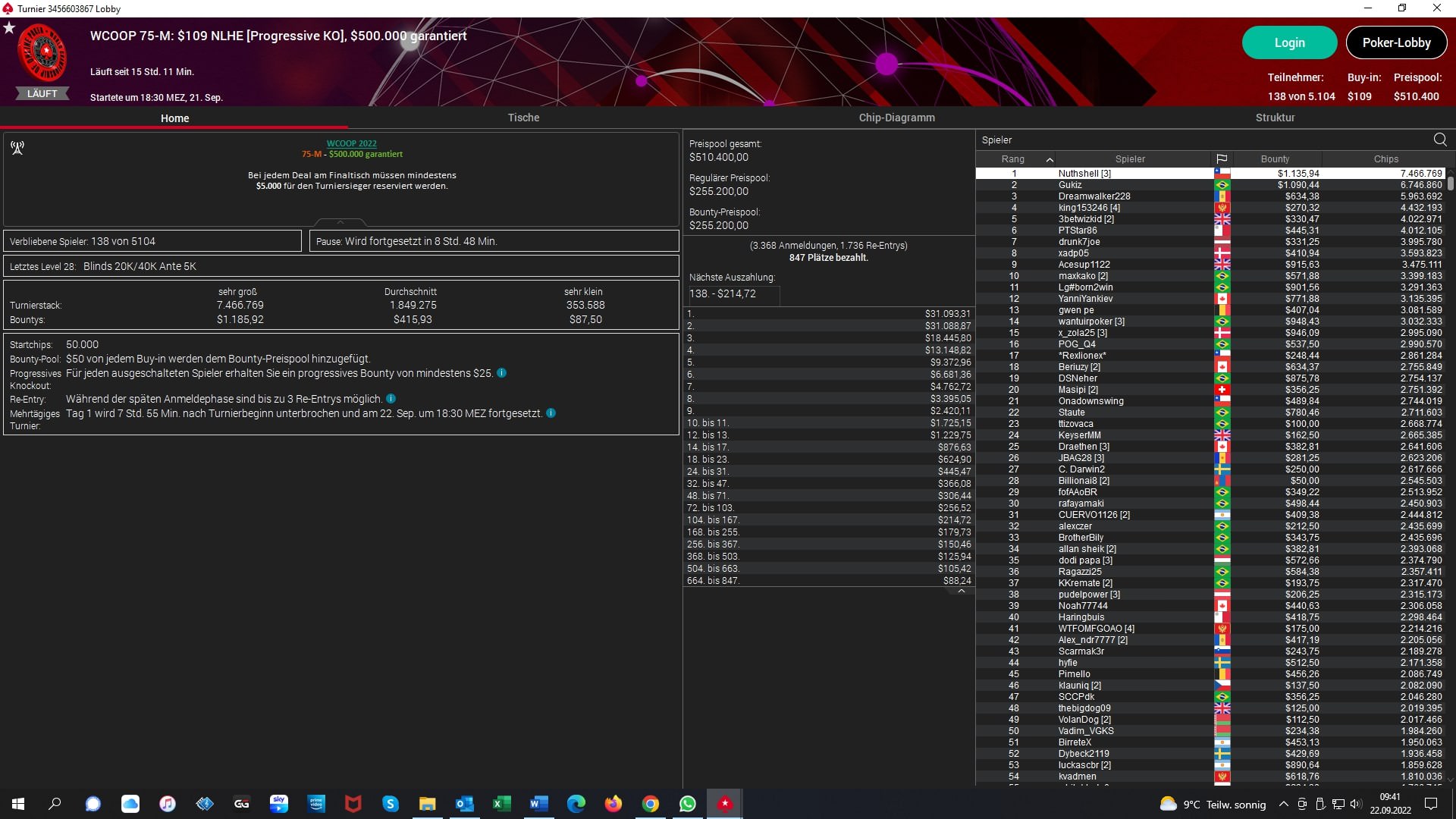This screenshot has width=1456, height=819.
Task: Select player row YanniYankiev
Action: point(1210,299)
